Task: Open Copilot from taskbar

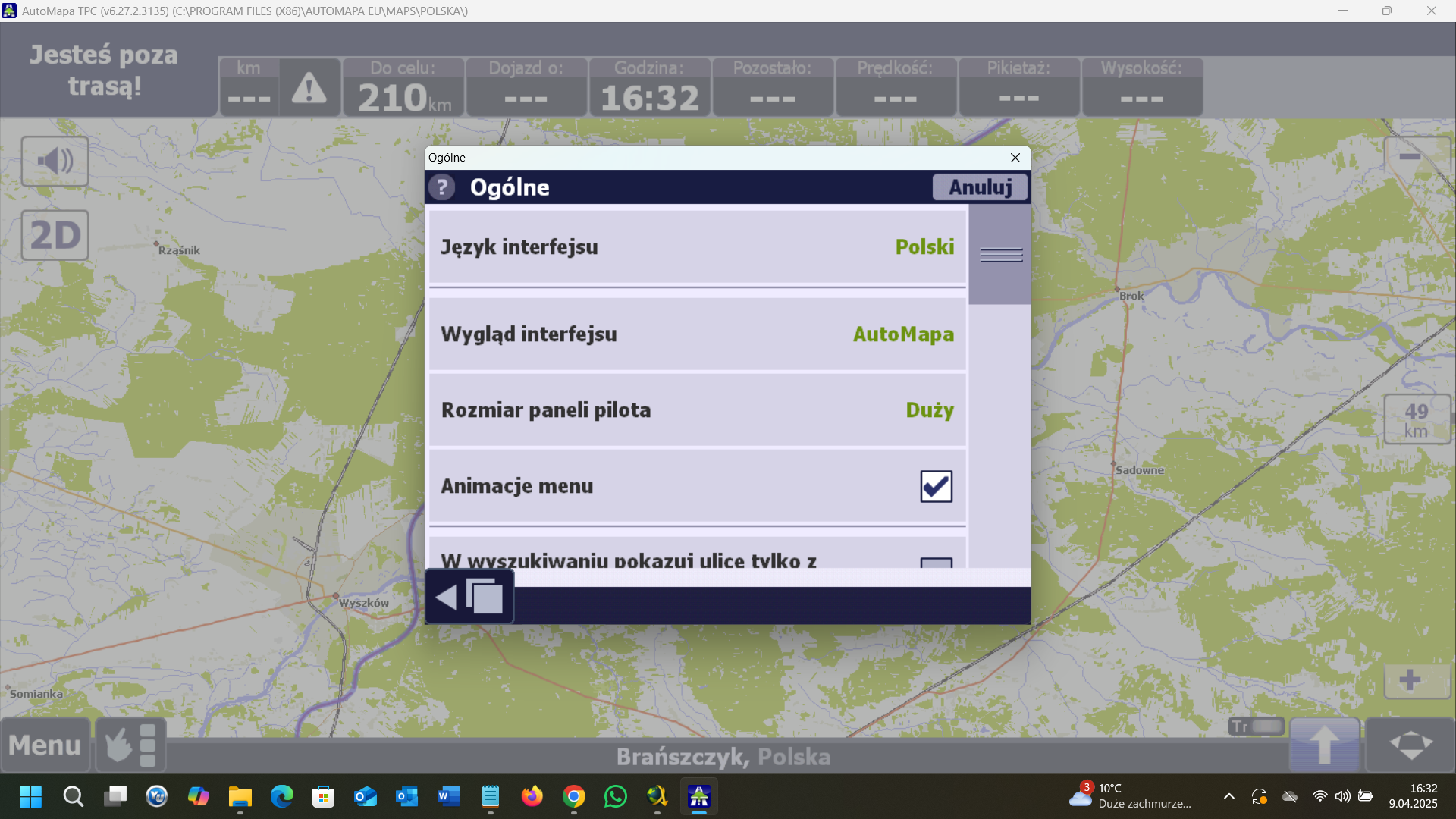Action: pos(199,796)
